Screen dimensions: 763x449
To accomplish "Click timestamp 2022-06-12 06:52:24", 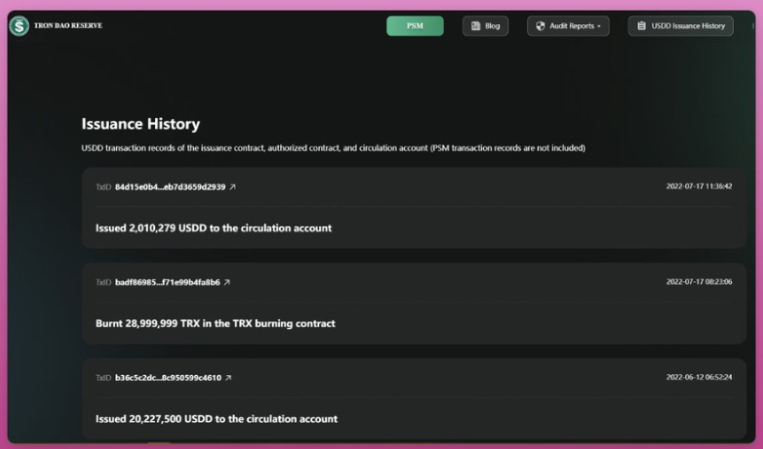I will tap(699, 377).
